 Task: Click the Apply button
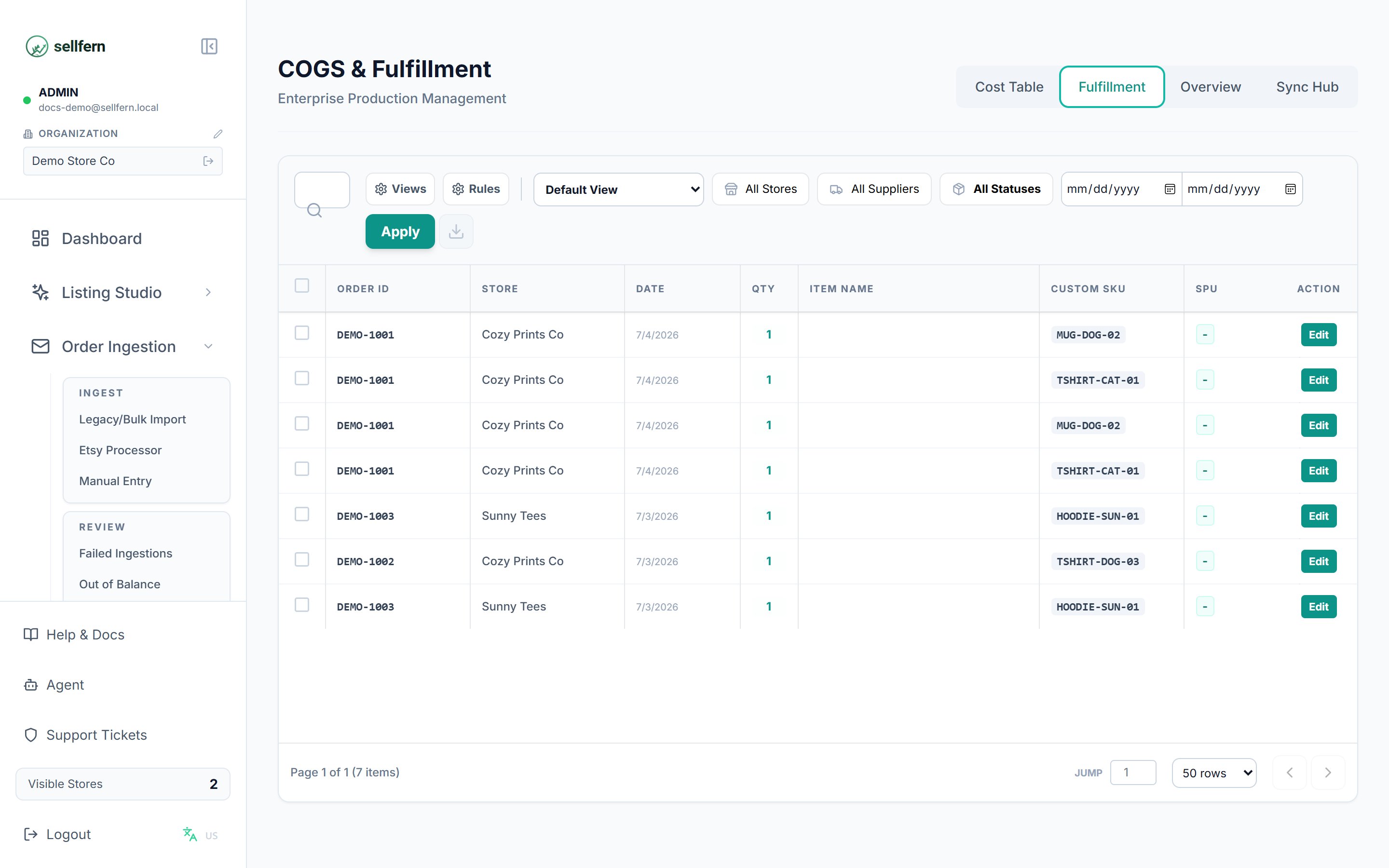pyautogui.click(x=400, y=231)
